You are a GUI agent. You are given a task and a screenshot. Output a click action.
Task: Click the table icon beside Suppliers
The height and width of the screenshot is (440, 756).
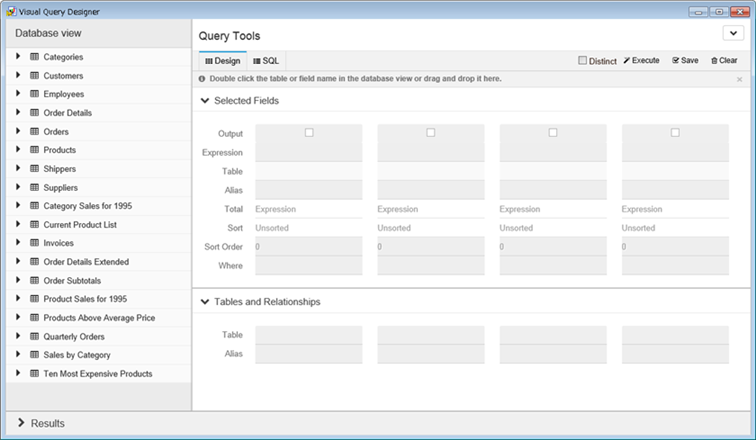click(x=34, y=187)
